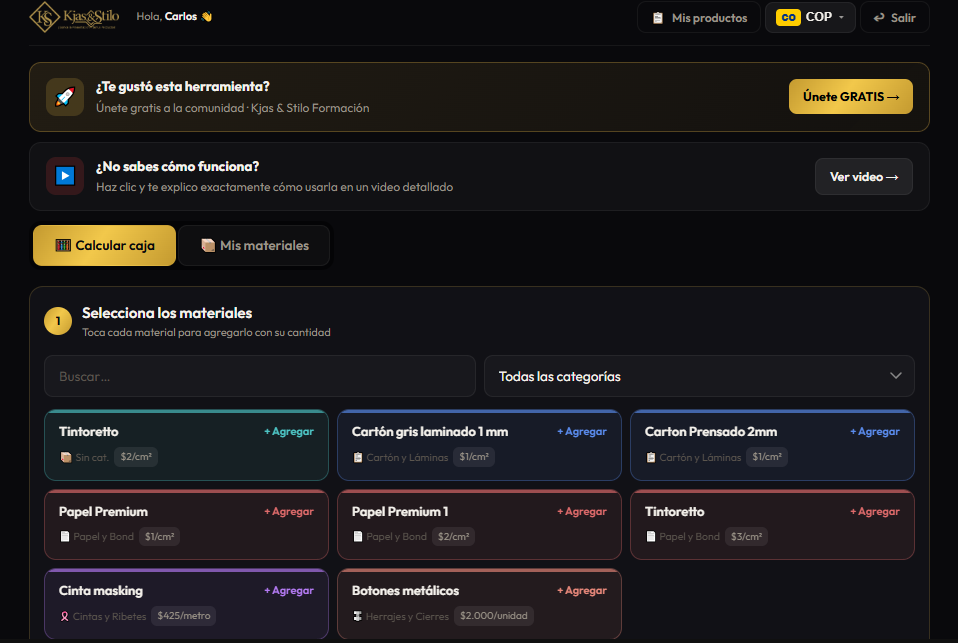Select the Calcular caja tab
958x643 pixels.
(104, 245)
